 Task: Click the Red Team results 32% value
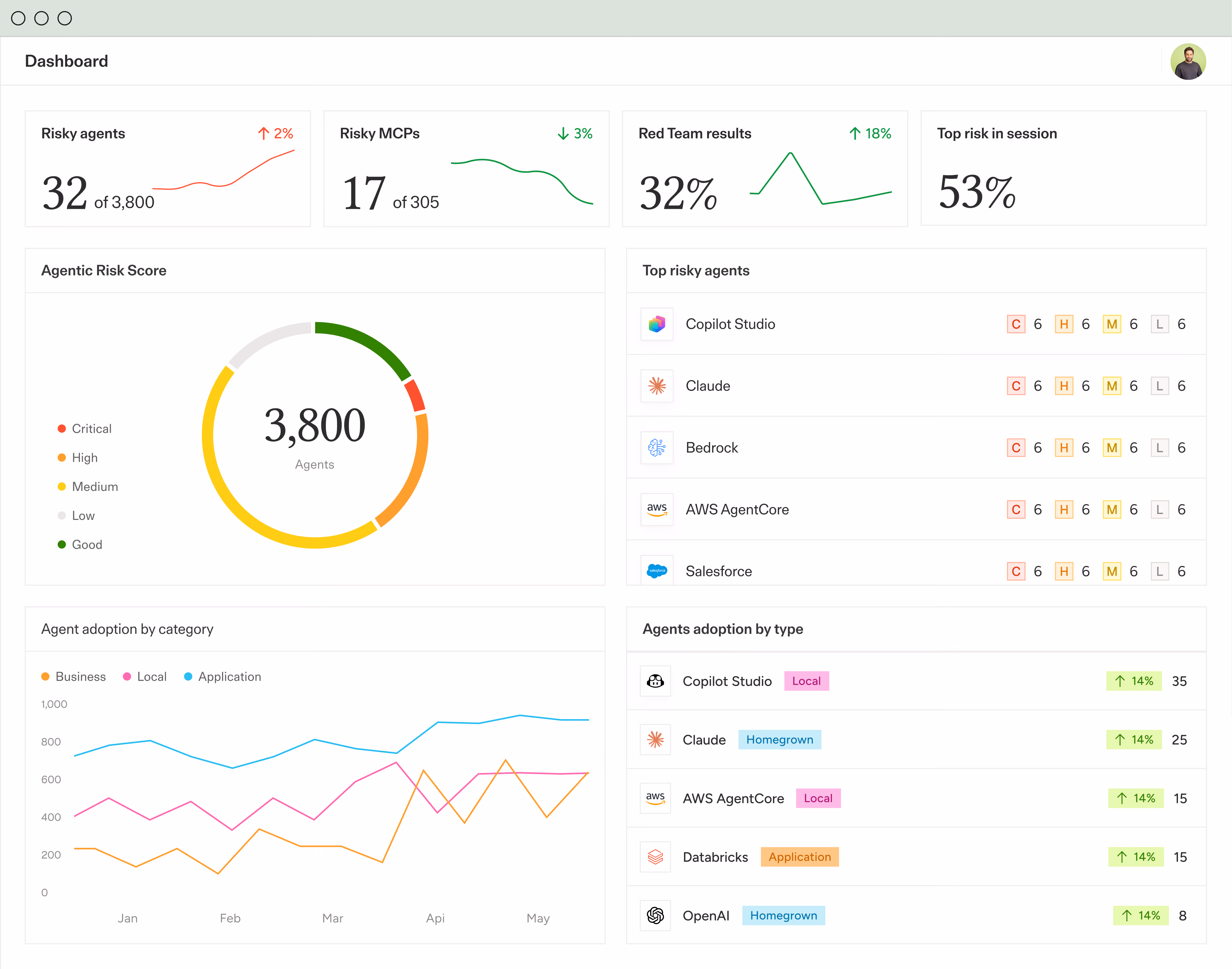678,193
